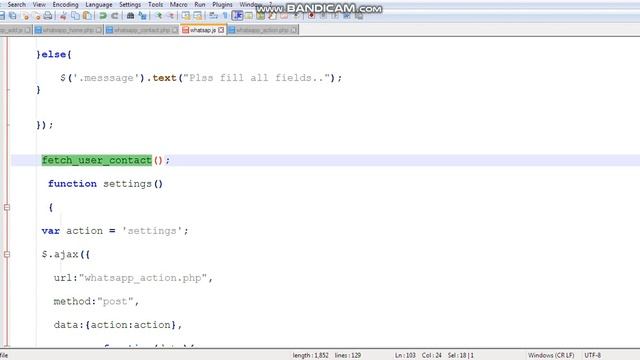Screen dimensions: 640x360
Task: Click the $.ajax({ line
Action: point(65,254)
